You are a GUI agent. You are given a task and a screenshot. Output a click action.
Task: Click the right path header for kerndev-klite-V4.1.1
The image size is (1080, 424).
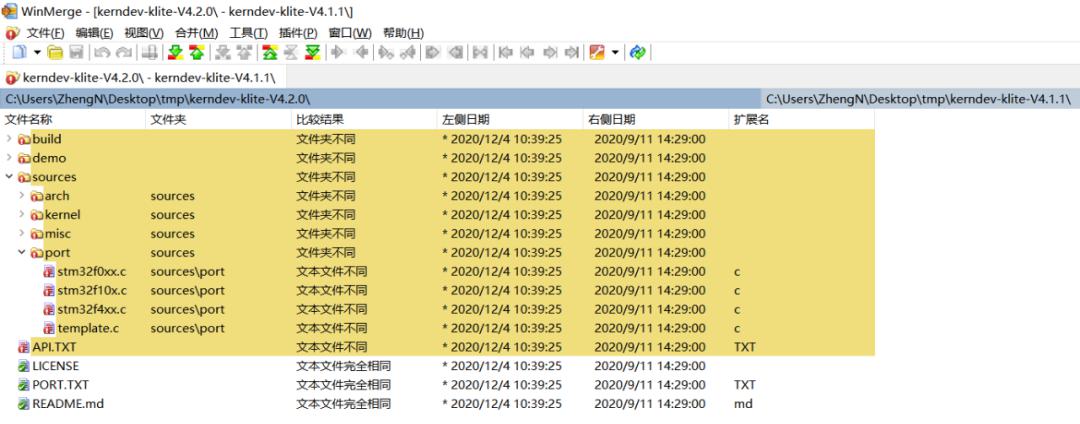tap(920, 99)
